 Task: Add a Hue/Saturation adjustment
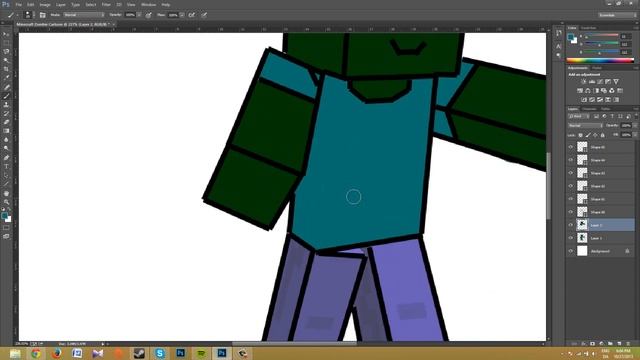(x=580, y=91)
